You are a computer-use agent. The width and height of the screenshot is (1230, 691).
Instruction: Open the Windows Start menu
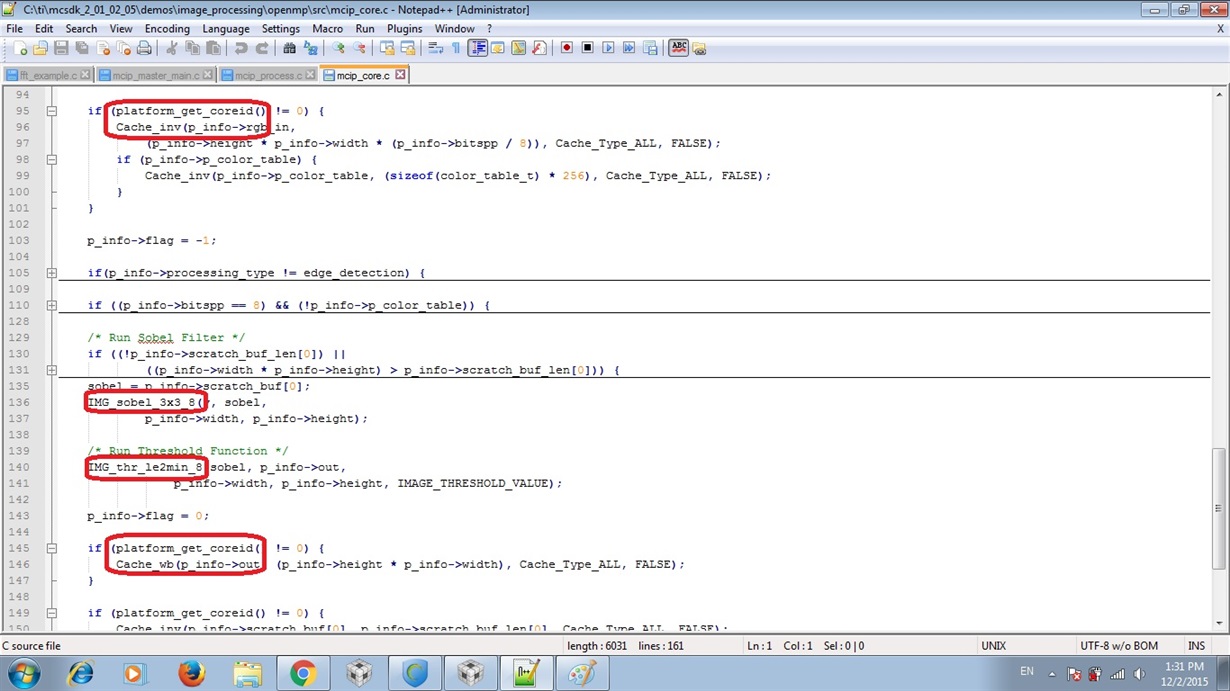(x=23, y=674)
